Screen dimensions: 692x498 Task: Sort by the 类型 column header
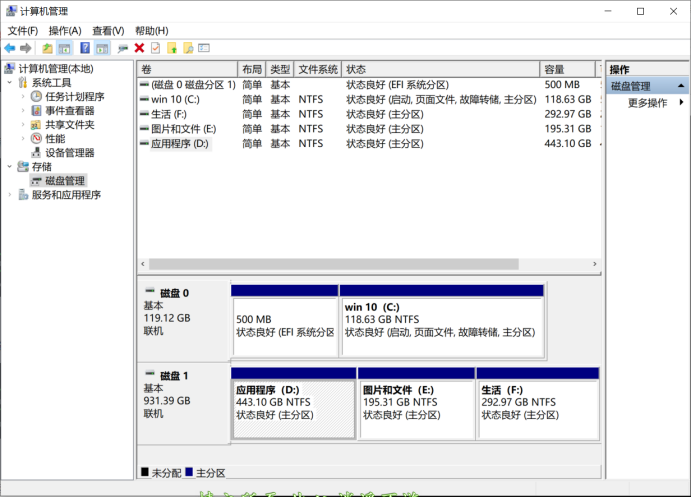[280, 69]
